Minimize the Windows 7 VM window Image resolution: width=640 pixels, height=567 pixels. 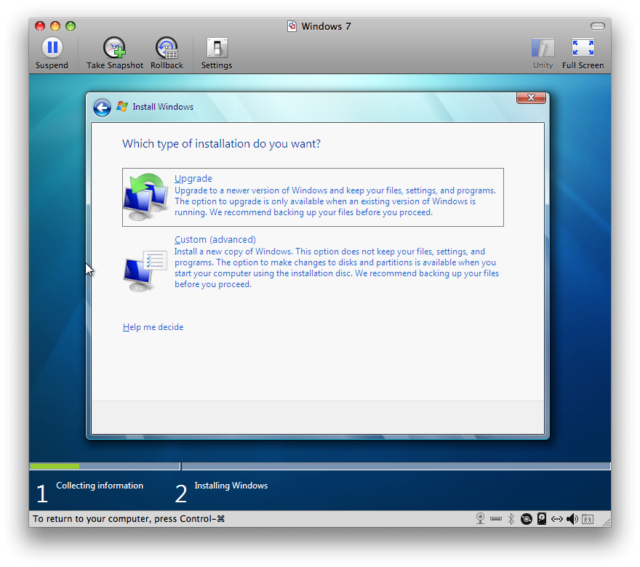[x=55, y=26]
